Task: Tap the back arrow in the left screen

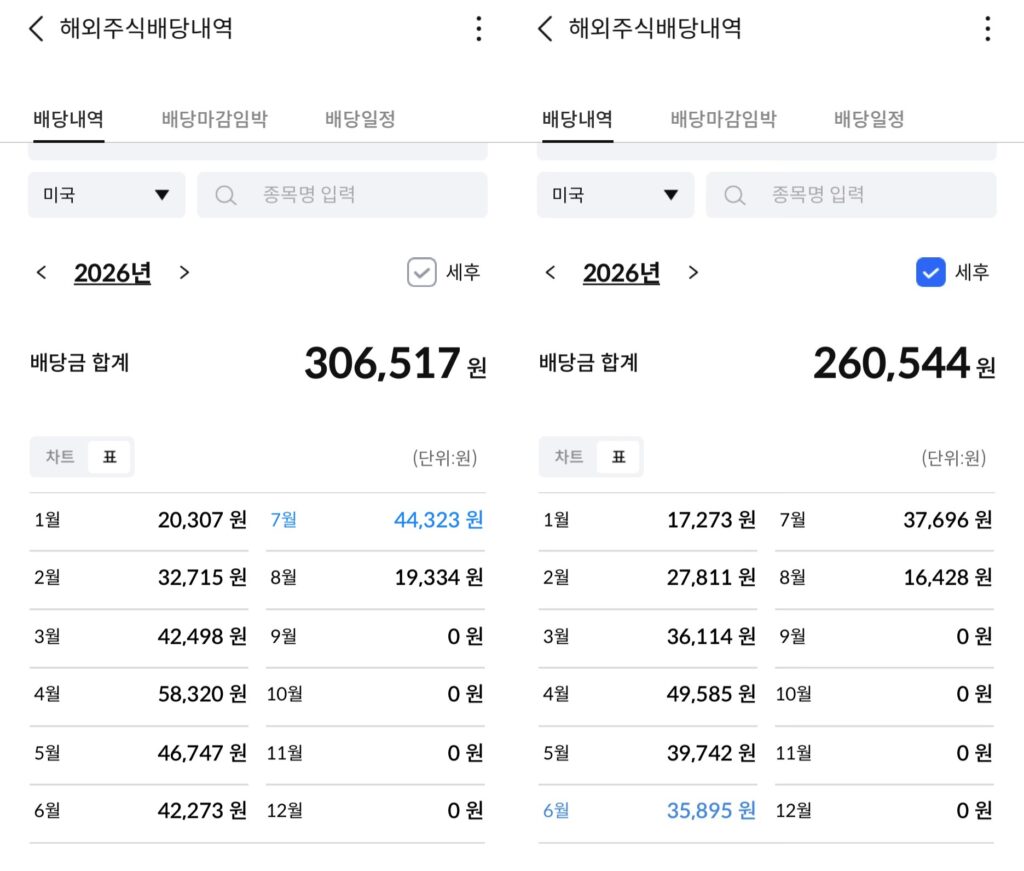Action: [37, 29]
